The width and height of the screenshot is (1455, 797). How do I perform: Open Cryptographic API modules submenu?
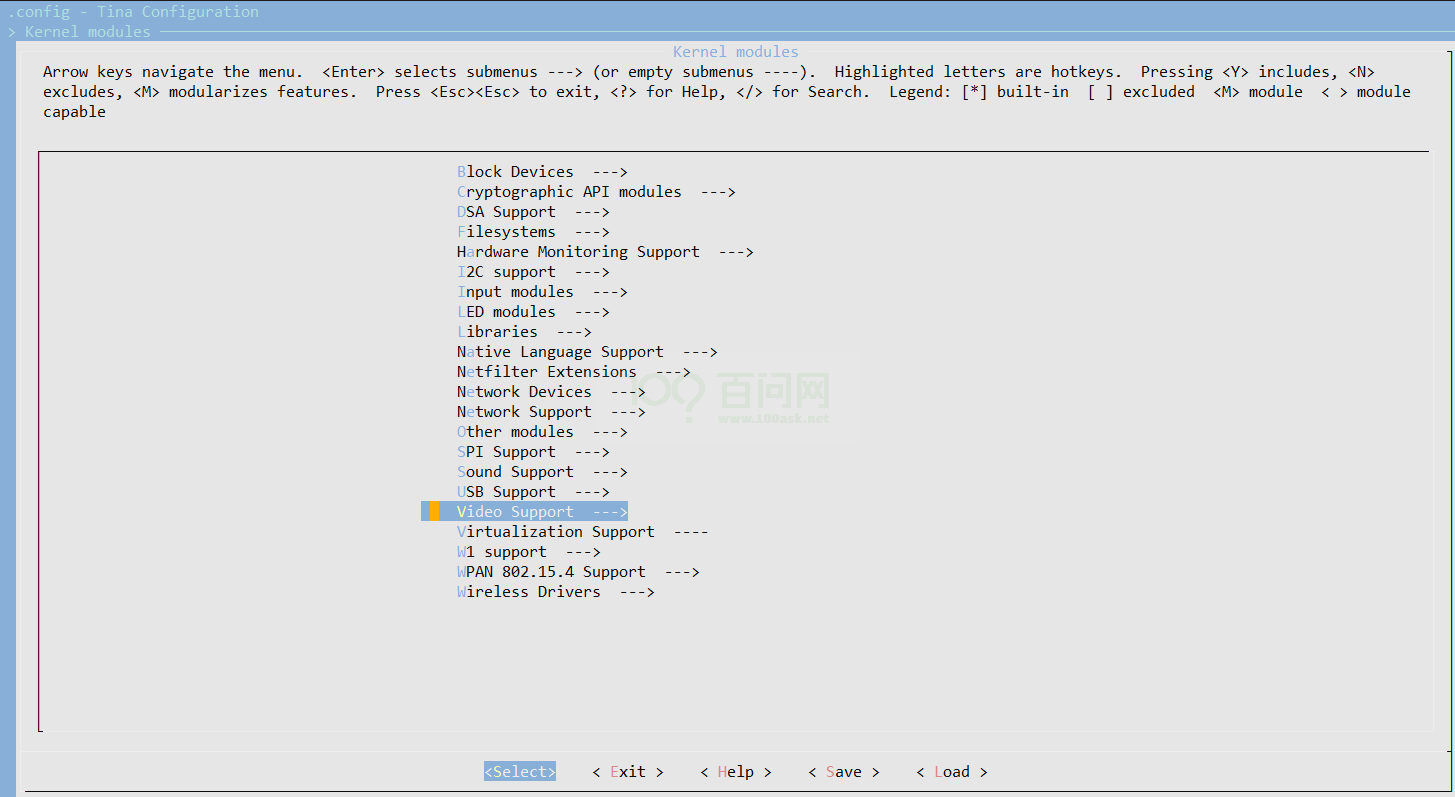point(596,192)
